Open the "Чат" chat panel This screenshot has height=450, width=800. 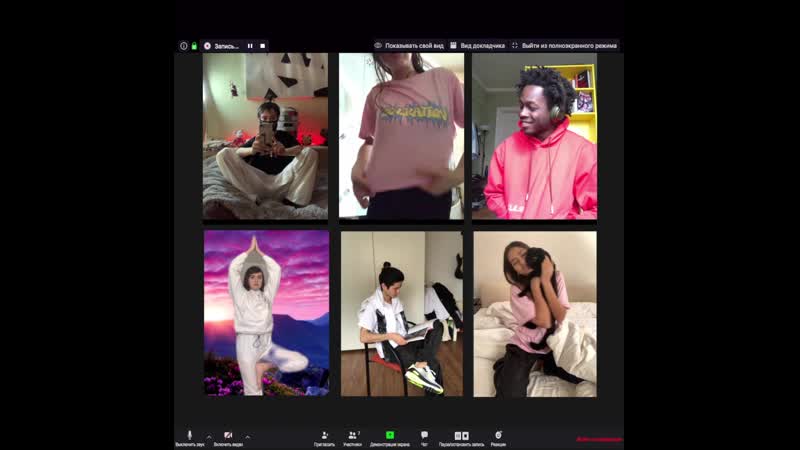tap(424, 438)
